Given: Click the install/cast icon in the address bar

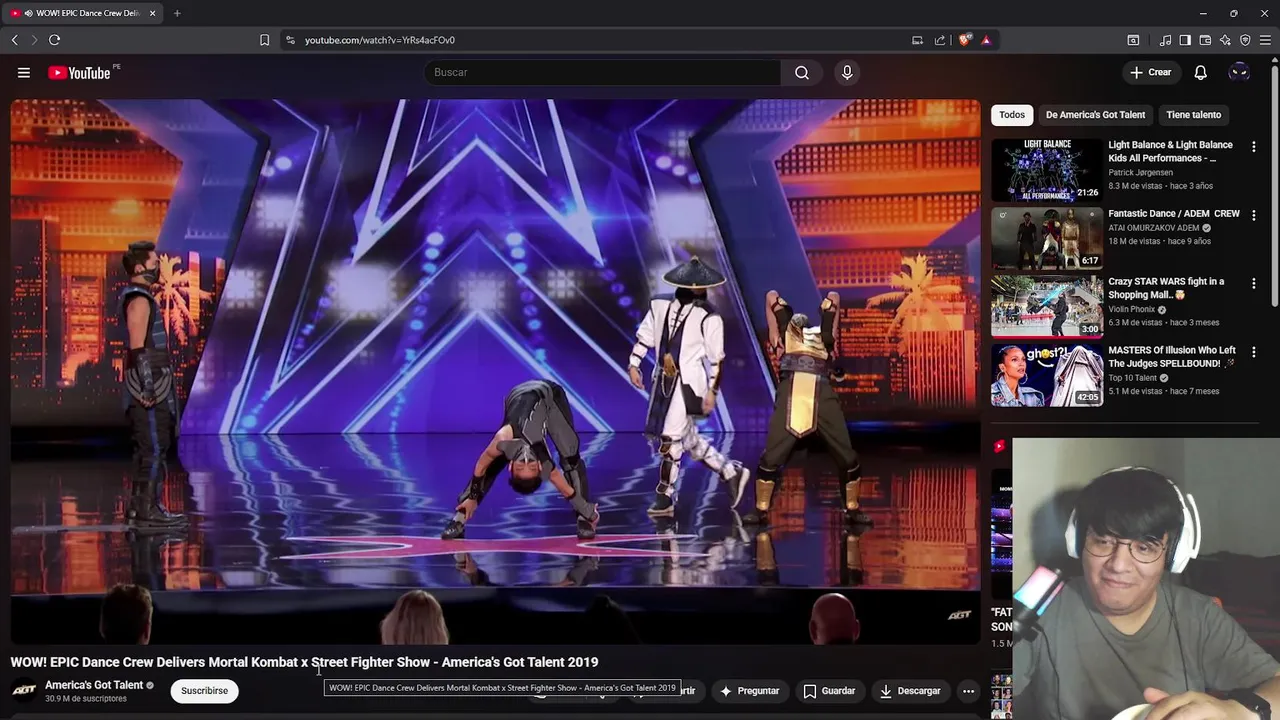Looking at the screenshot, I should [917, 40].
